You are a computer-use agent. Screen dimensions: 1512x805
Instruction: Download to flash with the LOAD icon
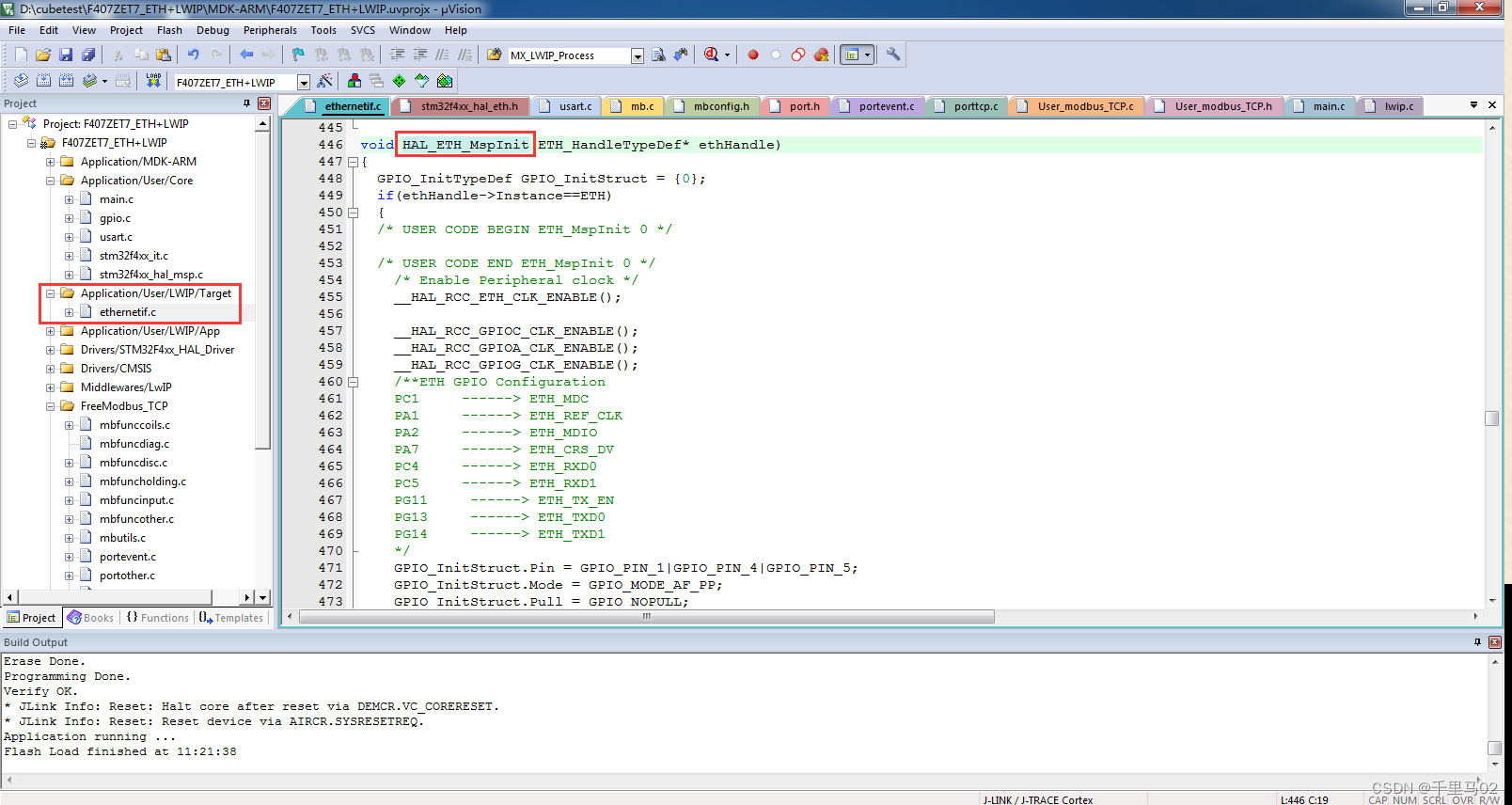(153, 81)
